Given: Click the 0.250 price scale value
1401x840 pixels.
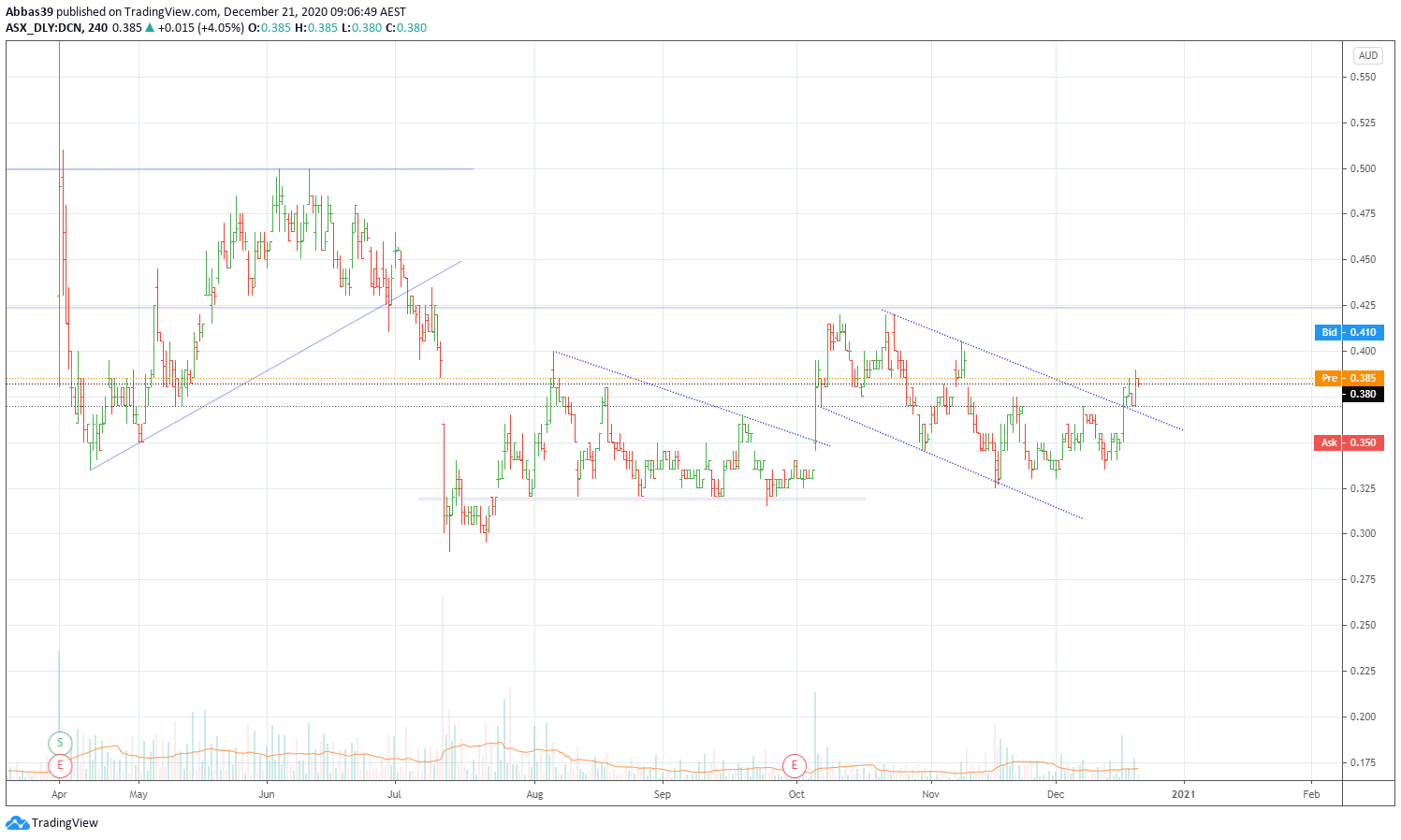Looking at the screenshot, I should [1363, 625].
